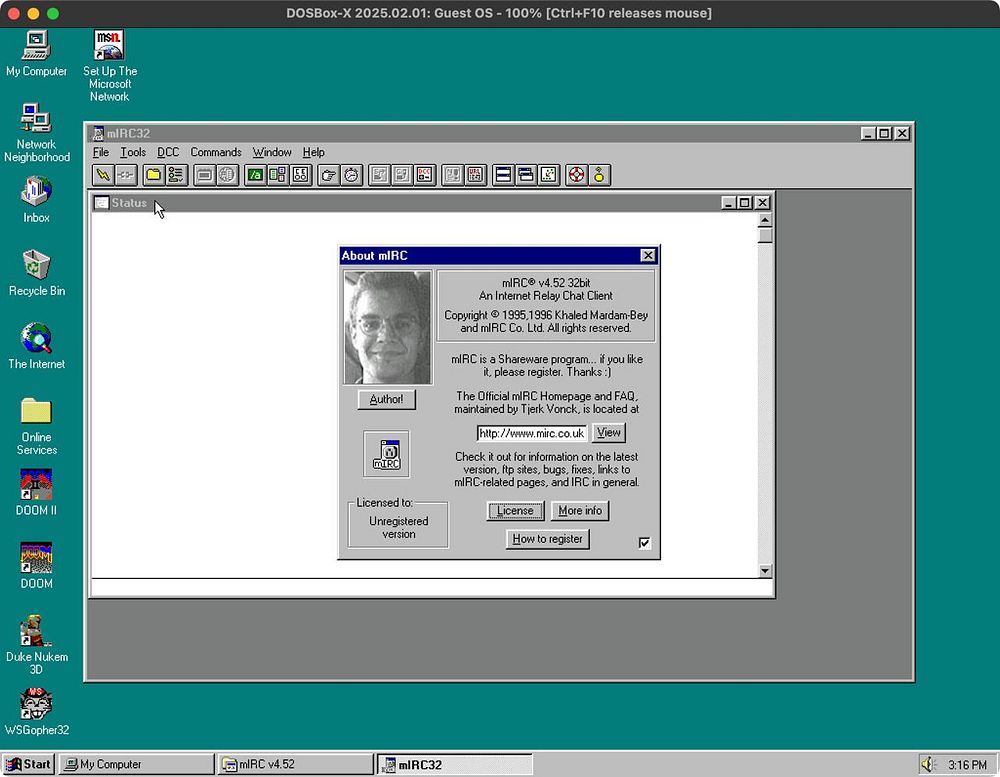Click the Finger pointing hand toolbar icon
This screenshot has width=1000, height=777.
tap(329, 175)
